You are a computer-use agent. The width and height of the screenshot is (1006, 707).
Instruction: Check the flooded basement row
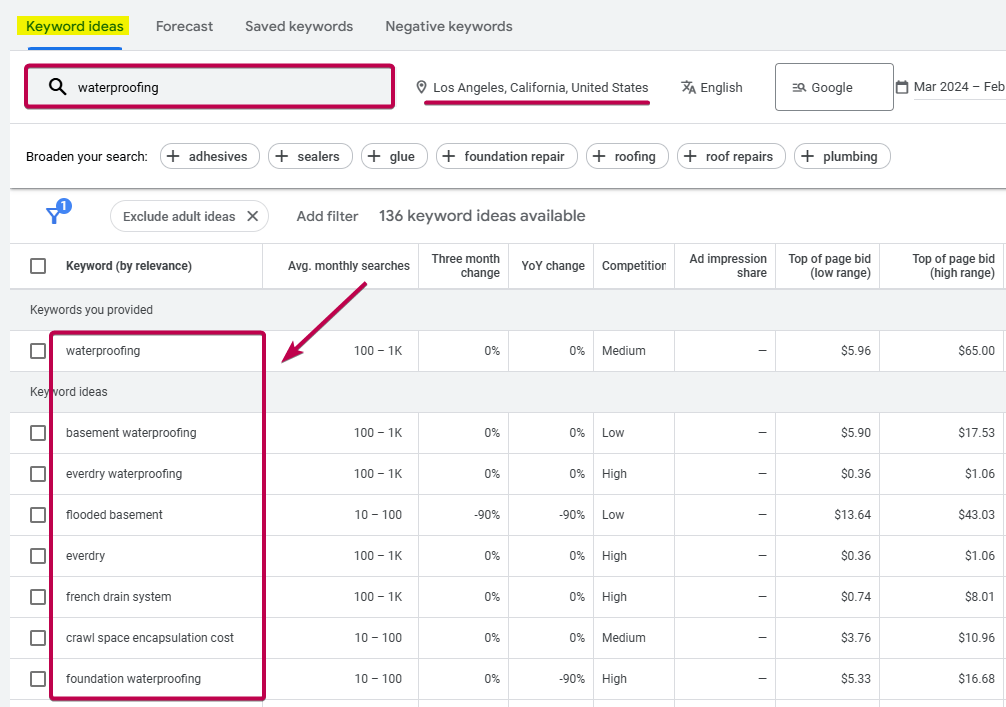point(38,515)
